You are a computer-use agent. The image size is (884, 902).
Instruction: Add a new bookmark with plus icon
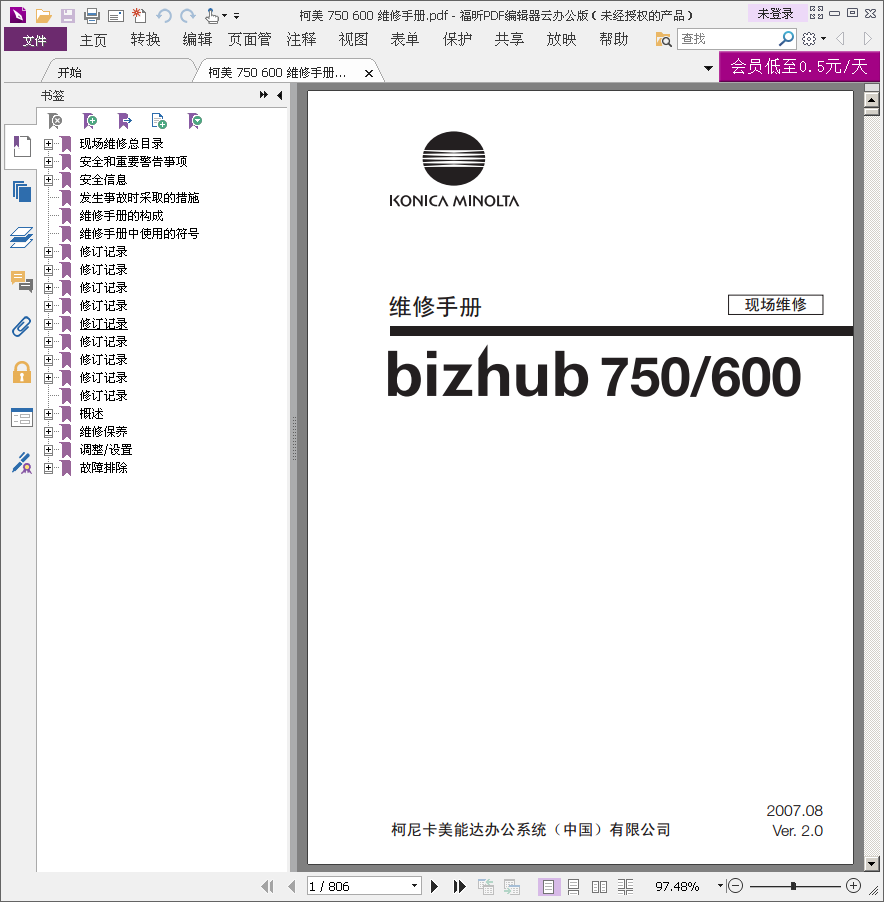(x=90, y=121)
